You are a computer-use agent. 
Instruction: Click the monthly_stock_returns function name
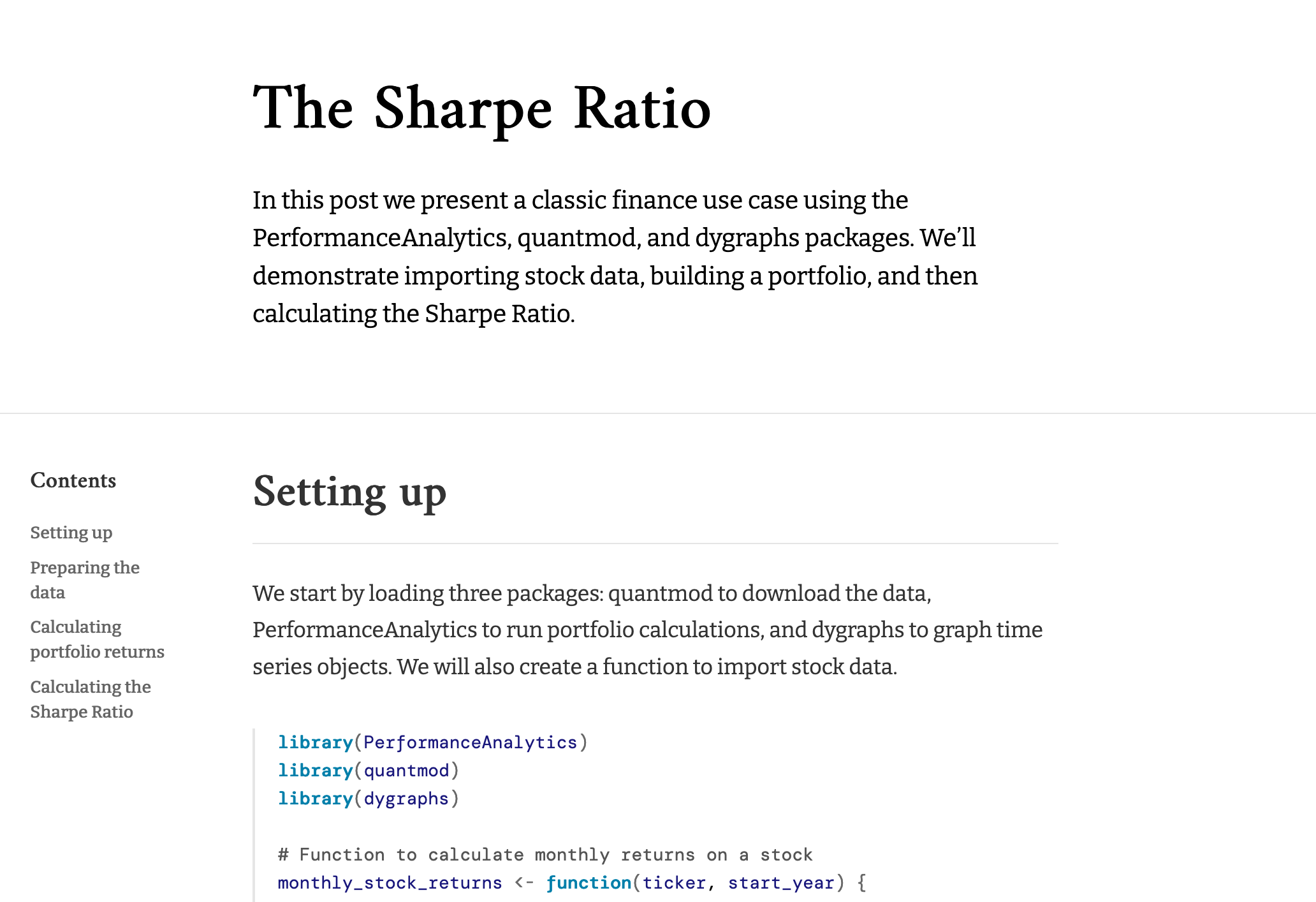(389, 882)
